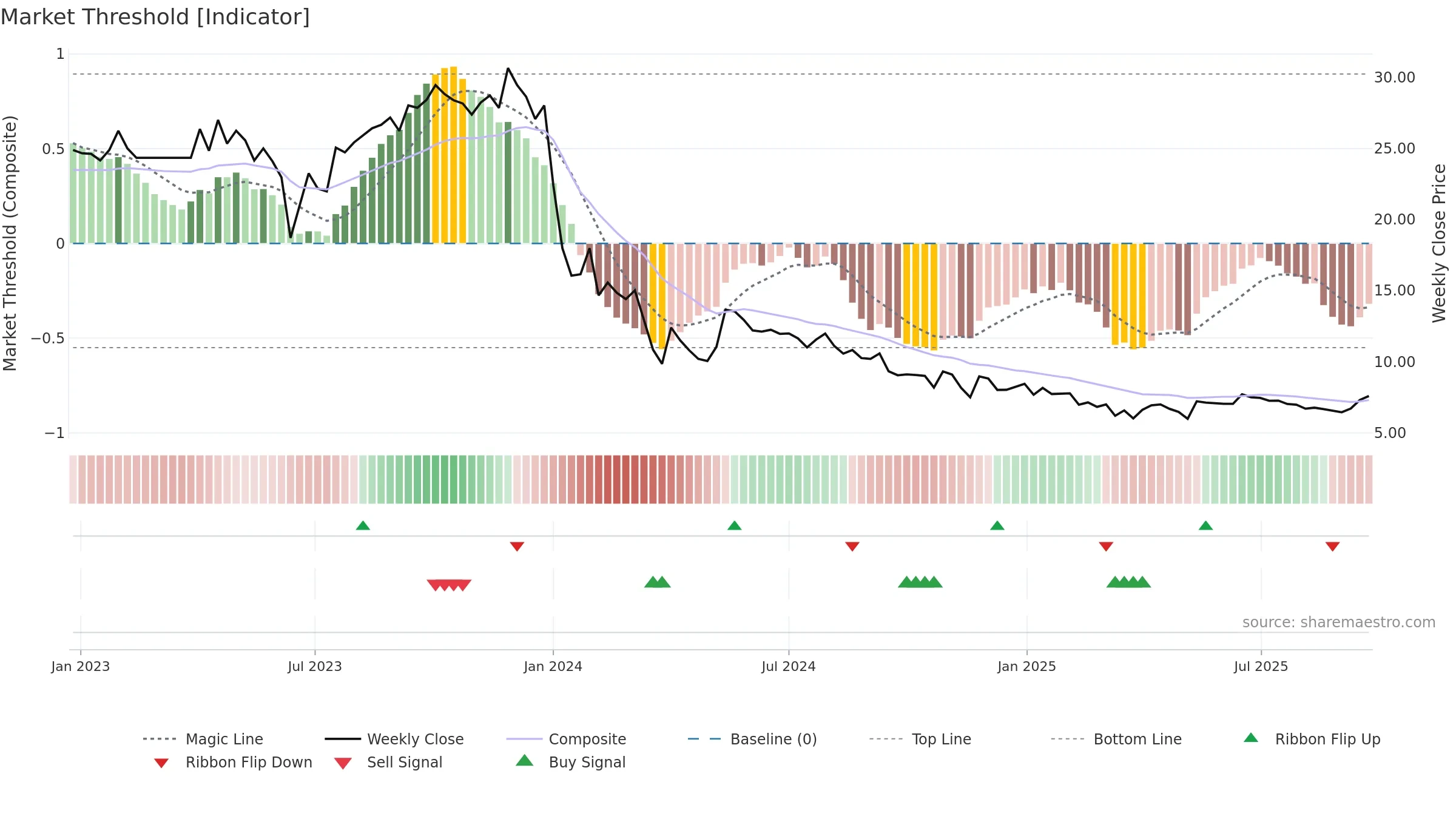Toggle the Ribbon Flip Up legend entry

(x=1312, y=739)
